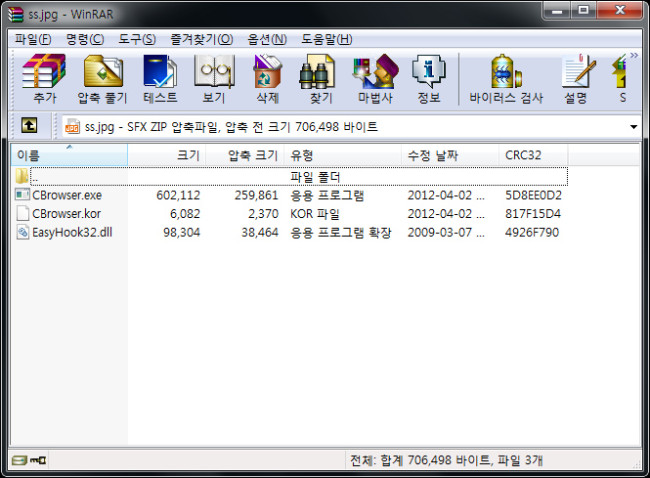Click the 삭제 (Delete) toolbar icon
Screen dimensions: 650x478
[x=267, y=78]
